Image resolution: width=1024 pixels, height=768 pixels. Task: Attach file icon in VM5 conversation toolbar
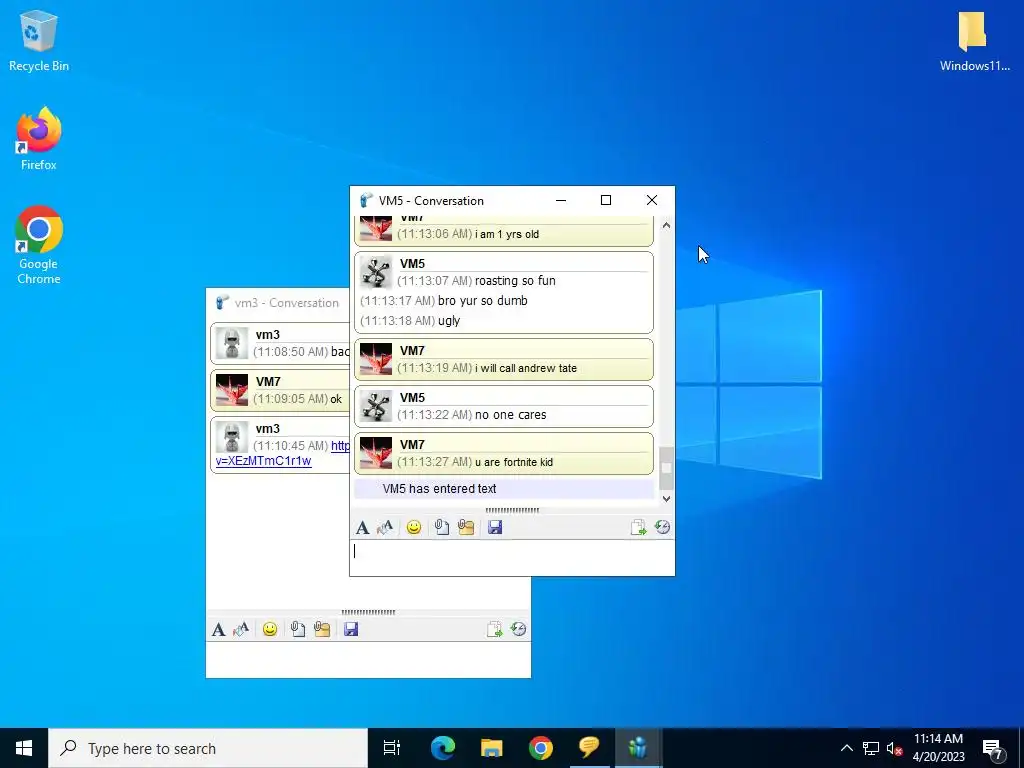pyautogui.click(x=442, y=527)
